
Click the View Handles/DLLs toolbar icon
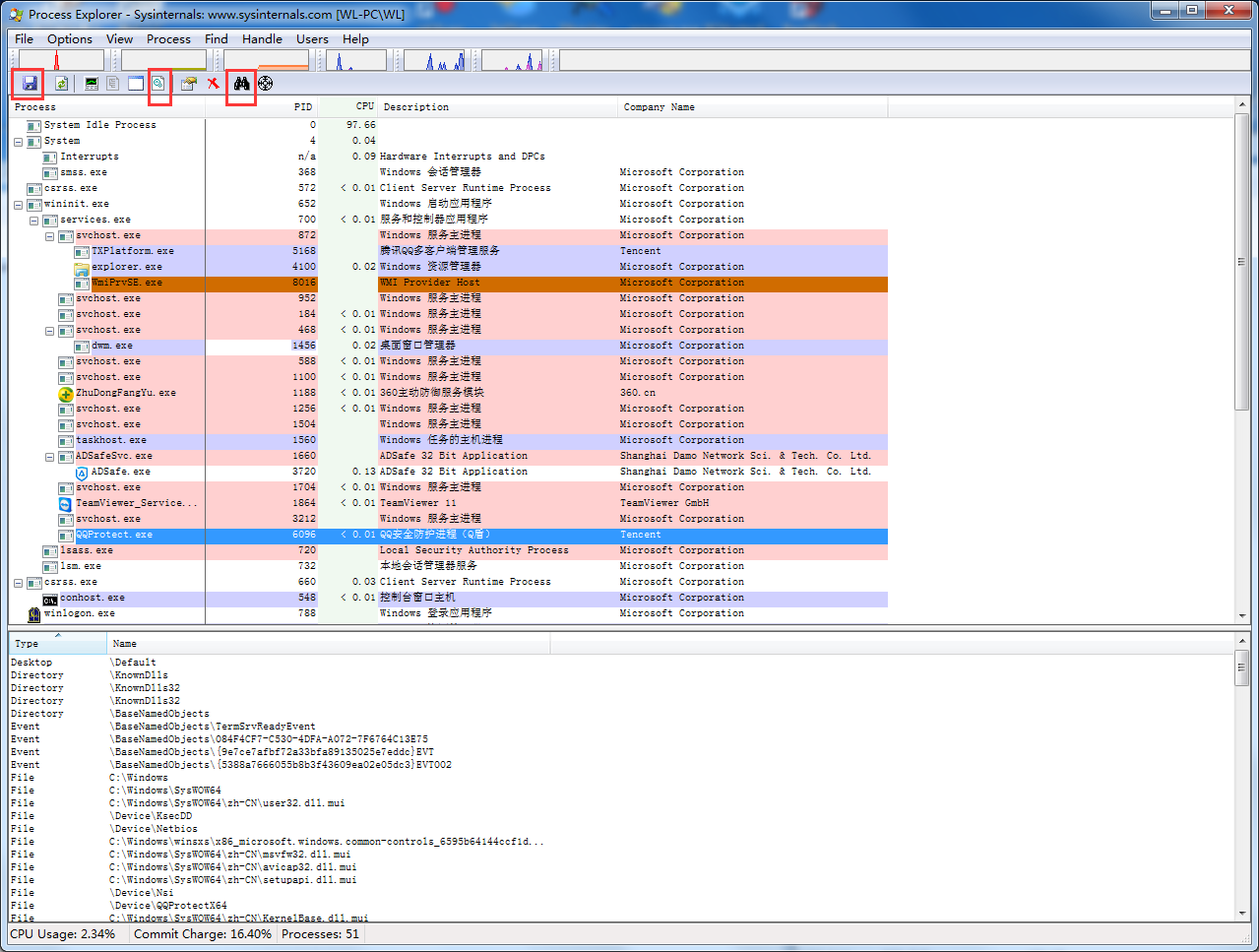pyautogui.click(x=157, y=84)
